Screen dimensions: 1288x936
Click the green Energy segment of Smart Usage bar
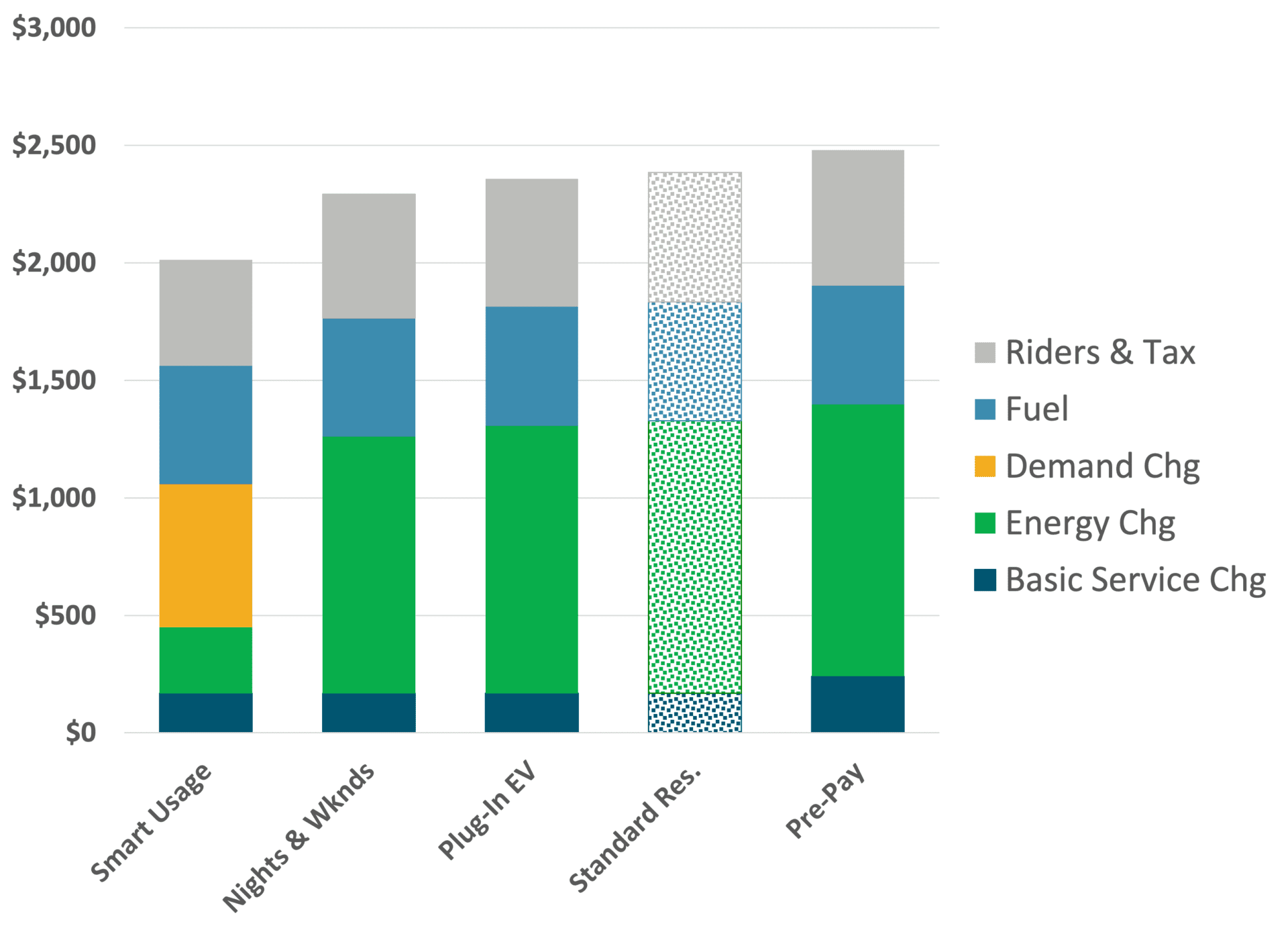(205, 660)
